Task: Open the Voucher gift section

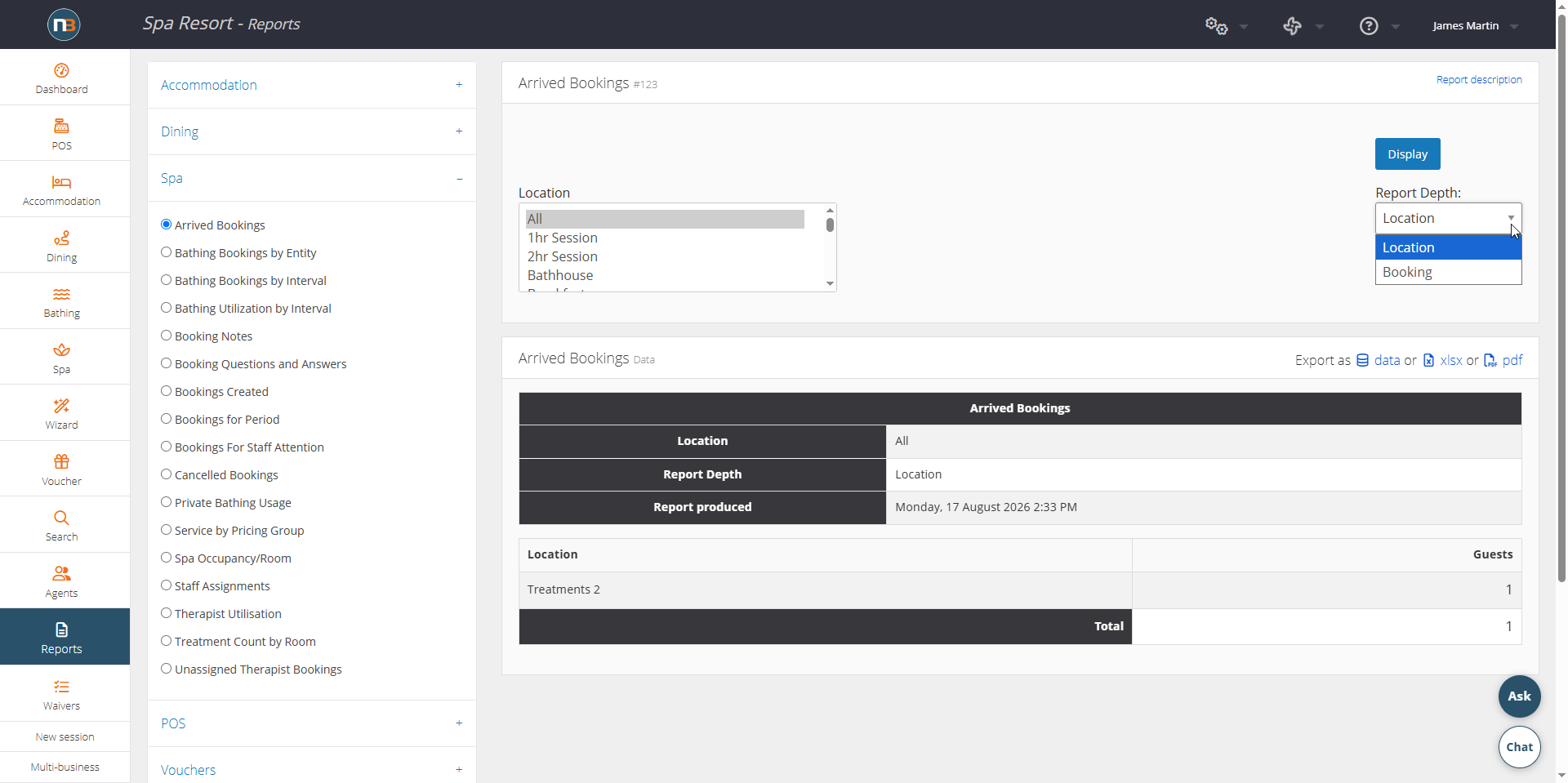Action: click(62, 470)
